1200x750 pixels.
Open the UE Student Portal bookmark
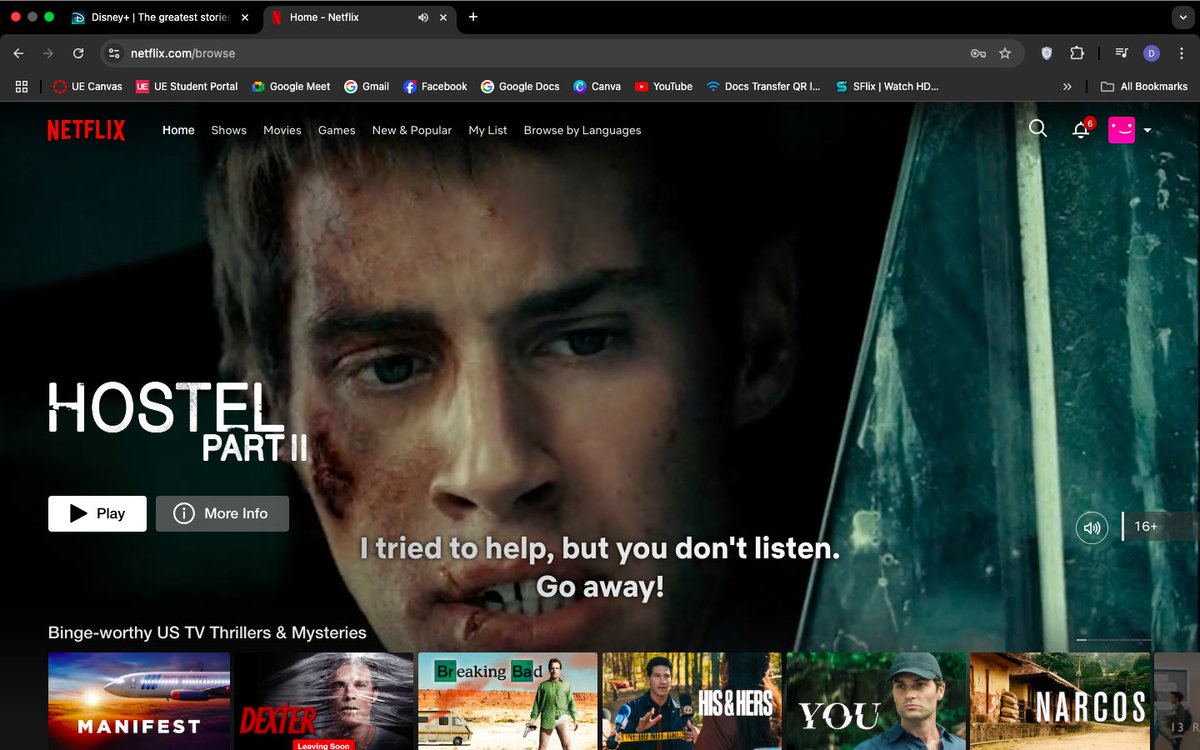[x=187, y=87]
